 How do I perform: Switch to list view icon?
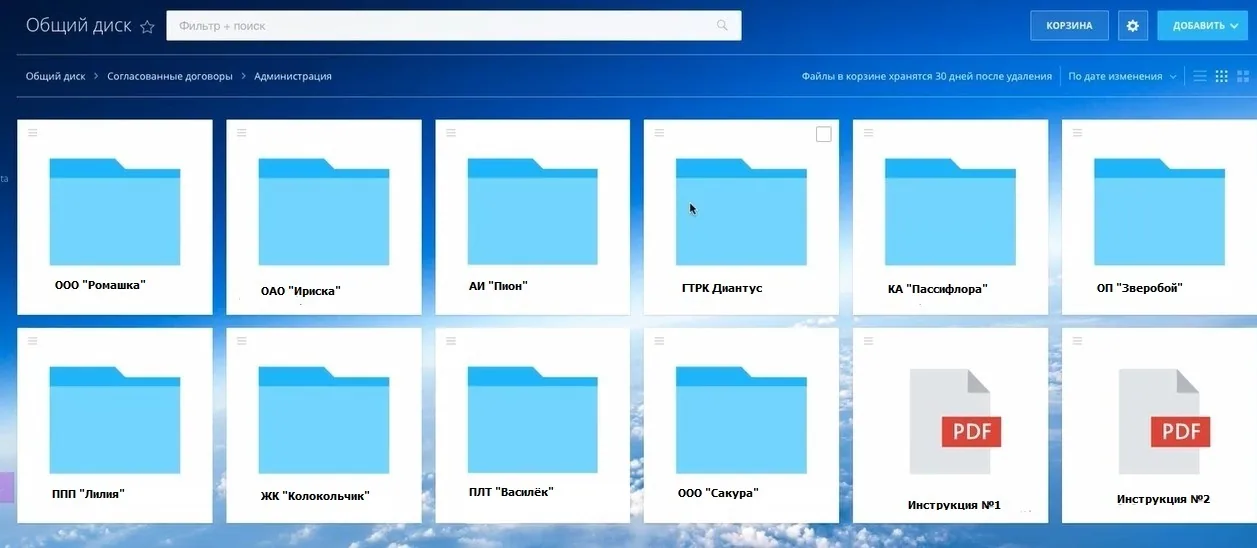(x=1199, y=76)
